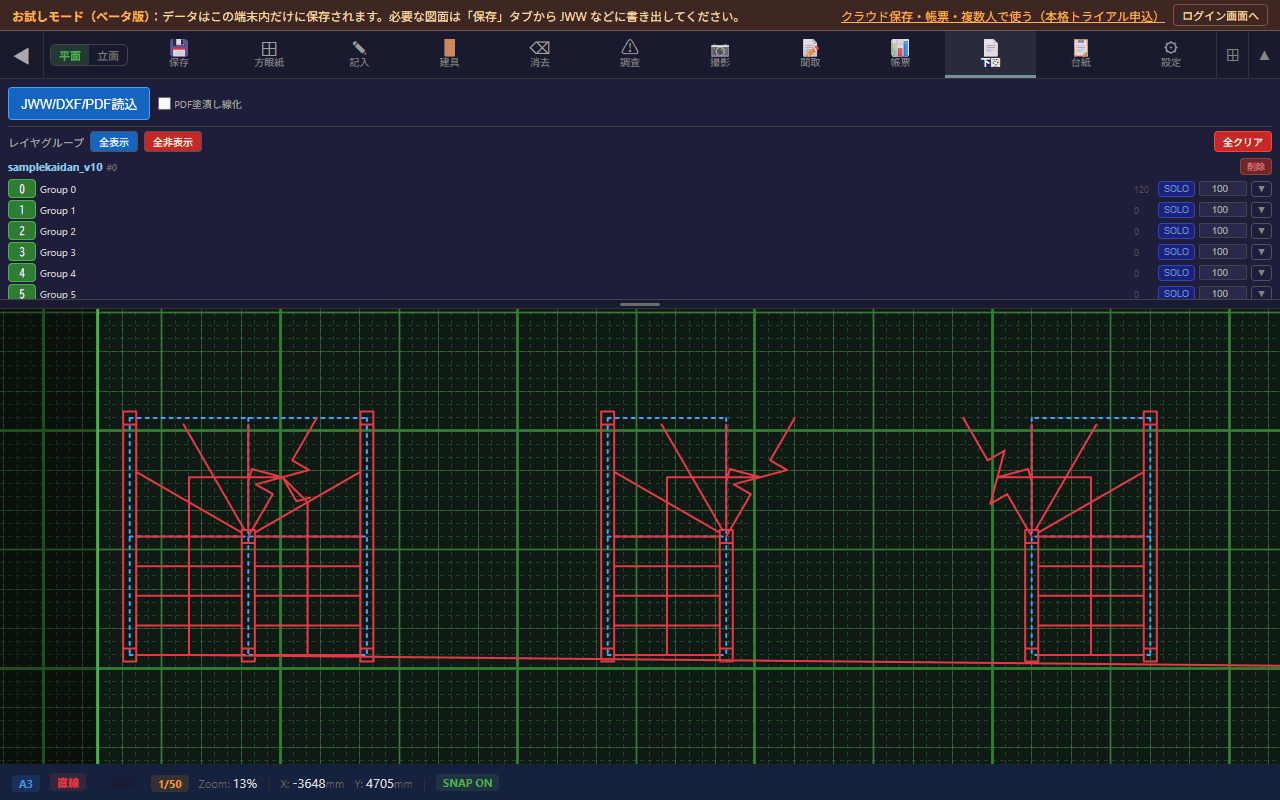This screenshot has height=800, width=1280.
Task: Collapse the toolbar with up triangle
Action: pyautogui.click(x=1264, y=55)
